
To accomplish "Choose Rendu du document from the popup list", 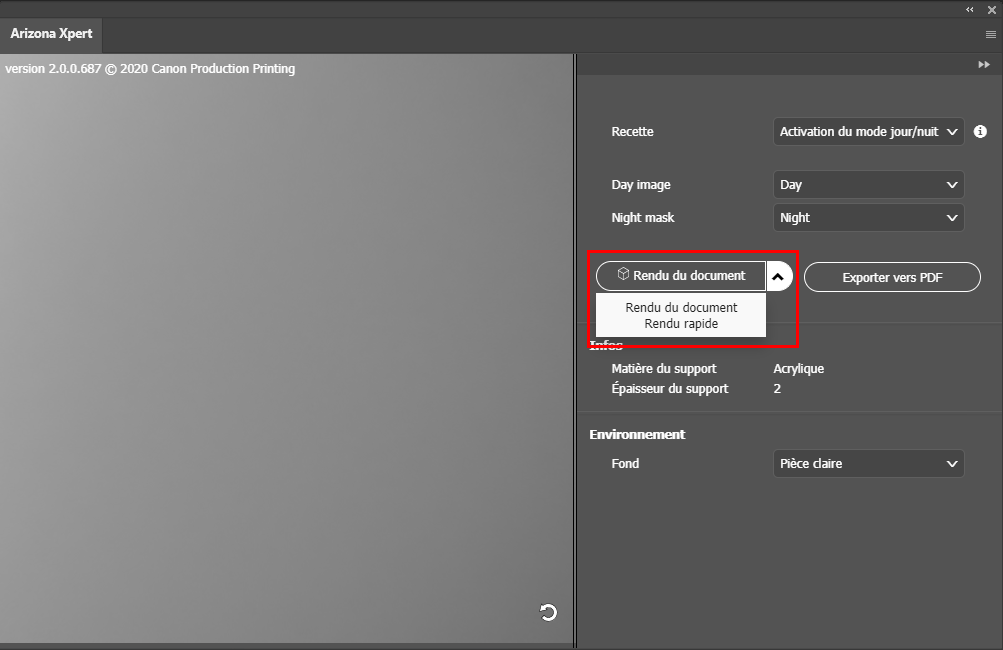I will 681,308.
